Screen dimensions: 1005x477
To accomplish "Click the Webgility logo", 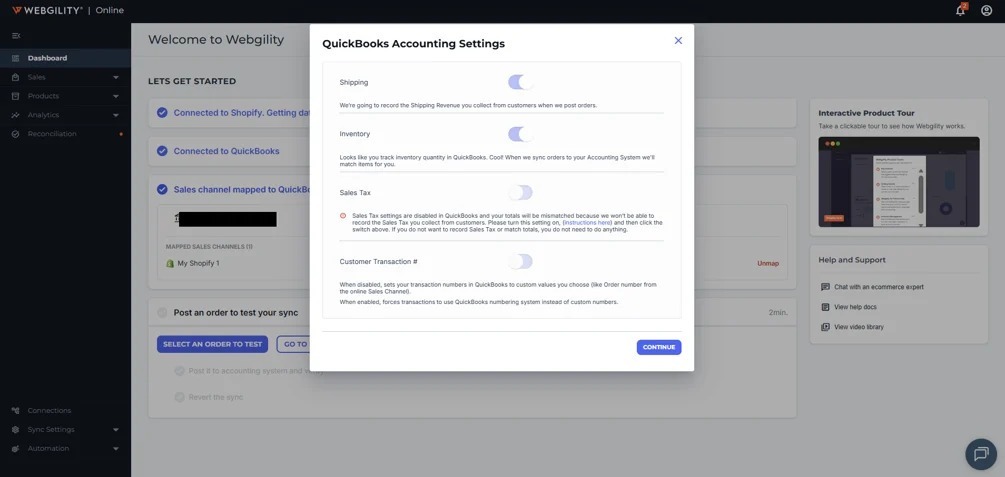I will pos(47,10).
